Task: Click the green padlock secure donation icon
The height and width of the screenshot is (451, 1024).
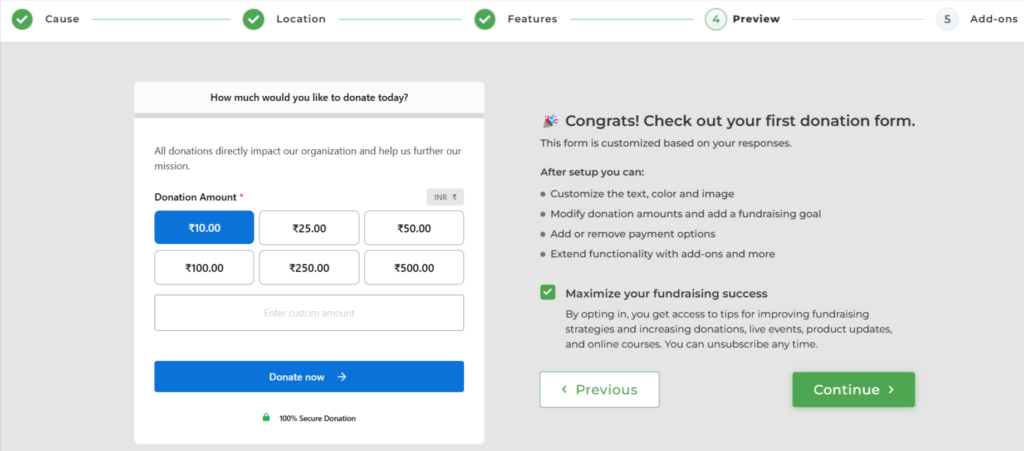Action: [x=266, y=418]
